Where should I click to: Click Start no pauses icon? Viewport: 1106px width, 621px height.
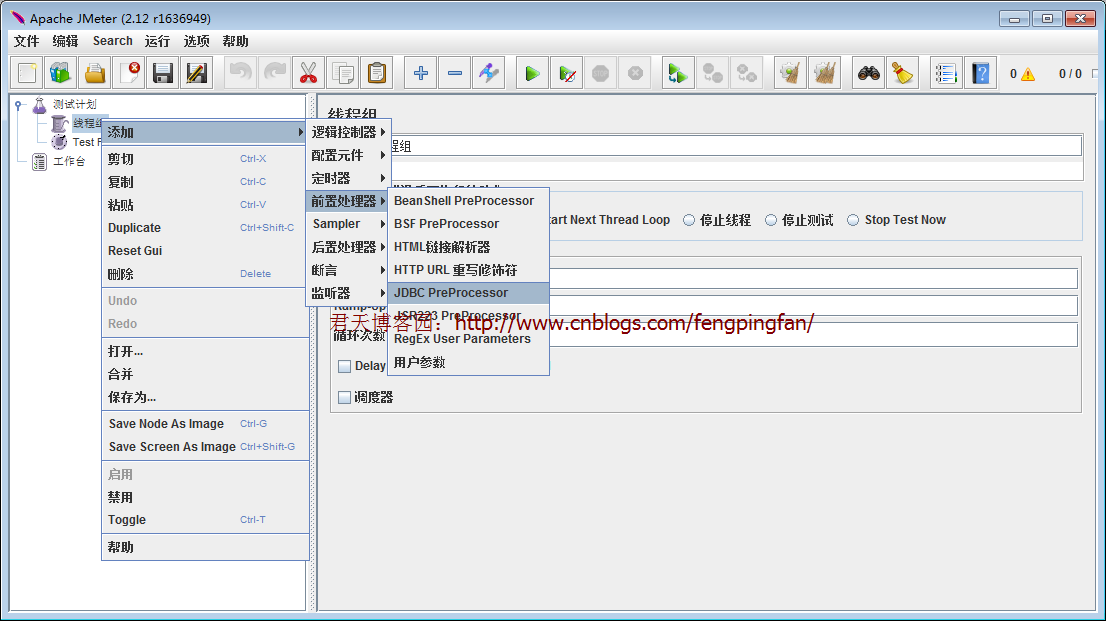[566, 73]
